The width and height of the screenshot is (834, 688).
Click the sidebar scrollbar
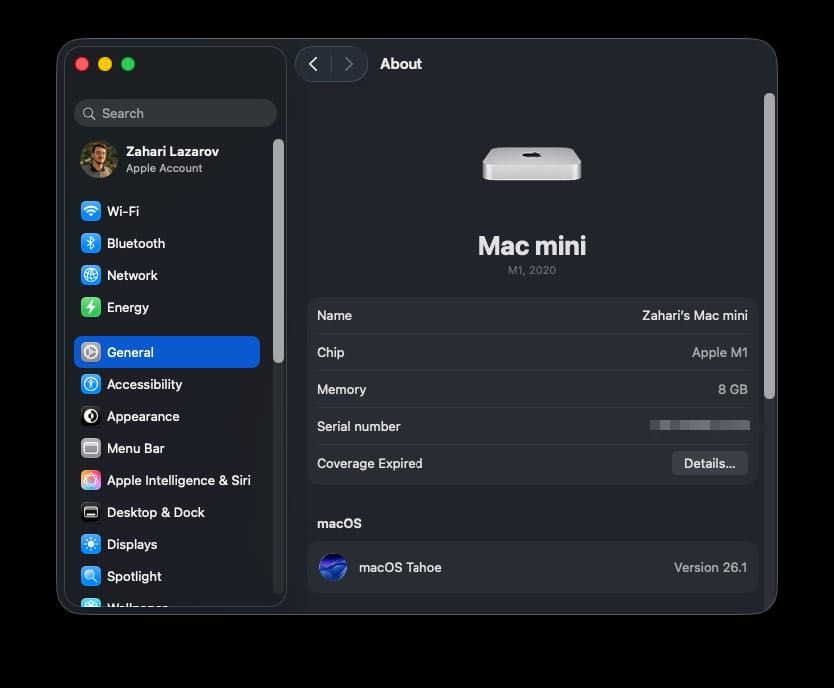(278, 251)
